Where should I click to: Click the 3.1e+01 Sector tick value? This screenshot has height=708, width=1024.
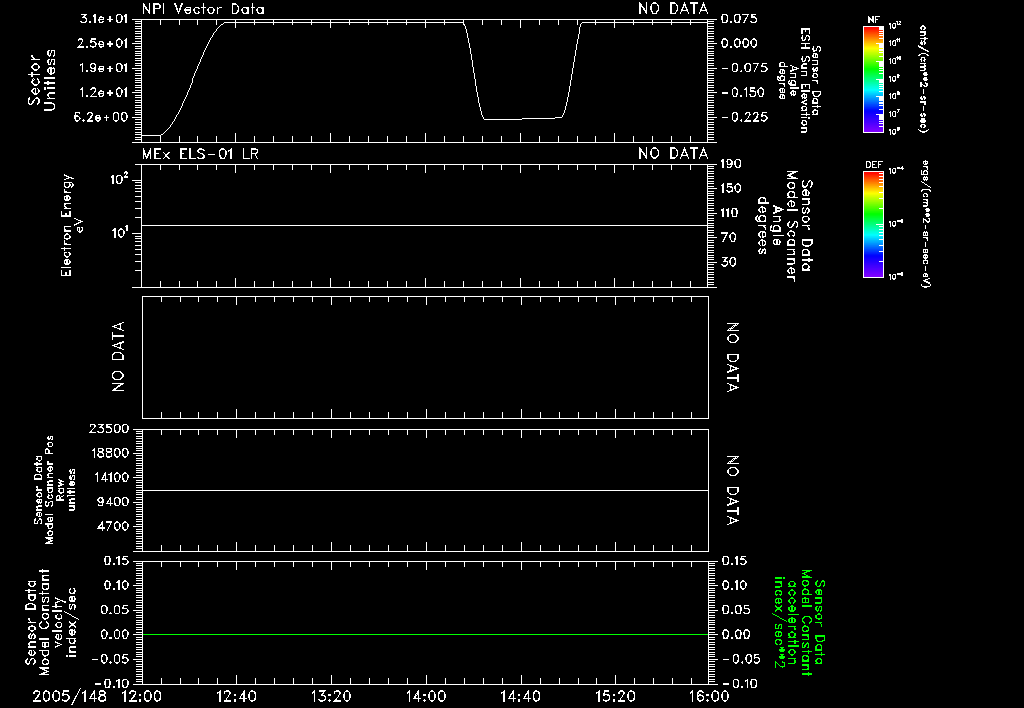click(104, 19)
